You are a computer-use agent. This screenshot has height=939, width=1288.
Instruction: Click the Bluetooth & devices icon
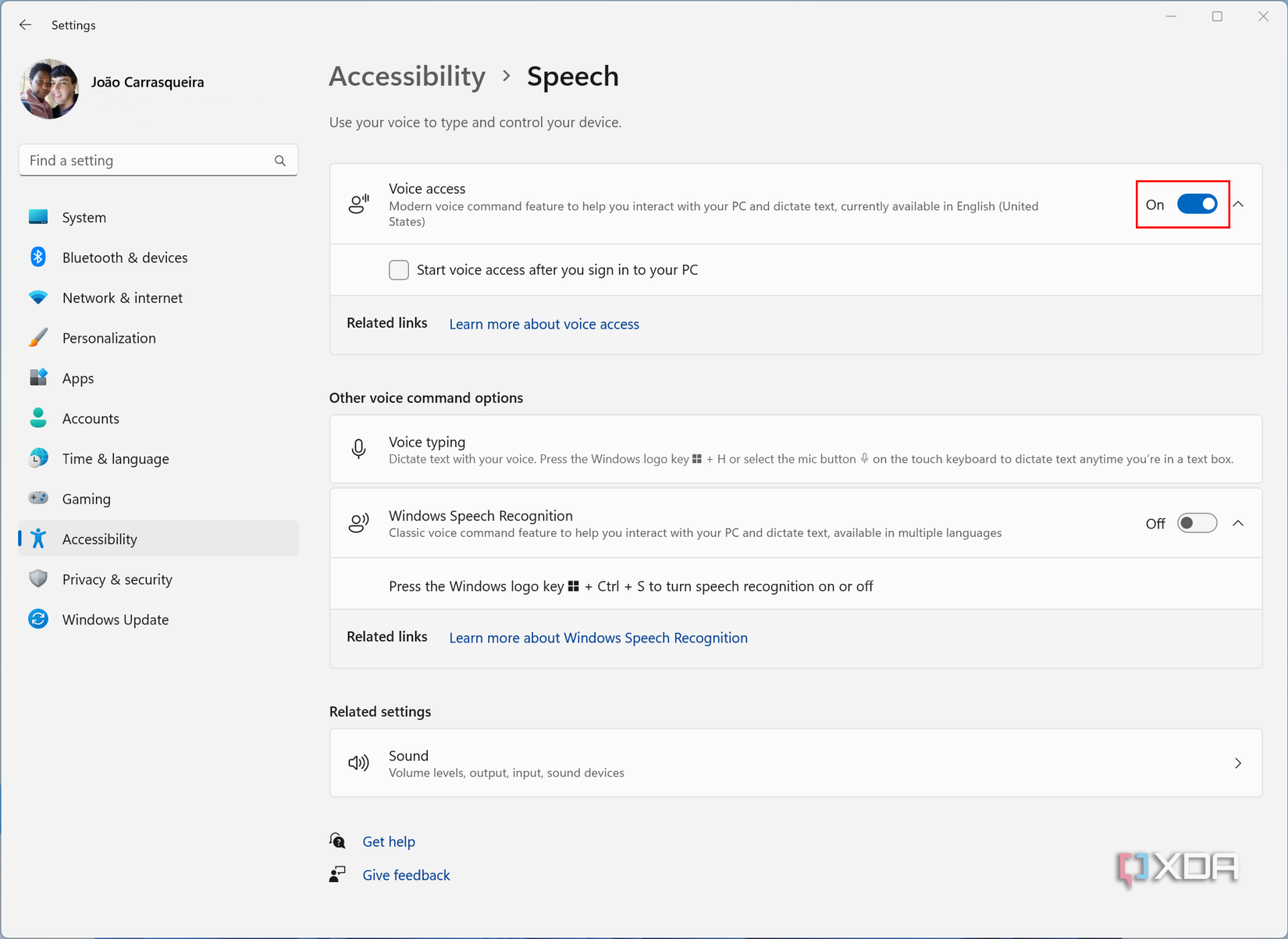click(38, 257)
